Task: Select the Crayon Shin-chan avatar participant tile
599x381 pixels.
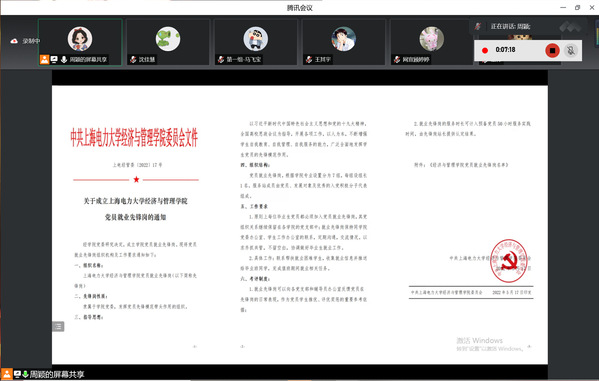Action: 256,42
